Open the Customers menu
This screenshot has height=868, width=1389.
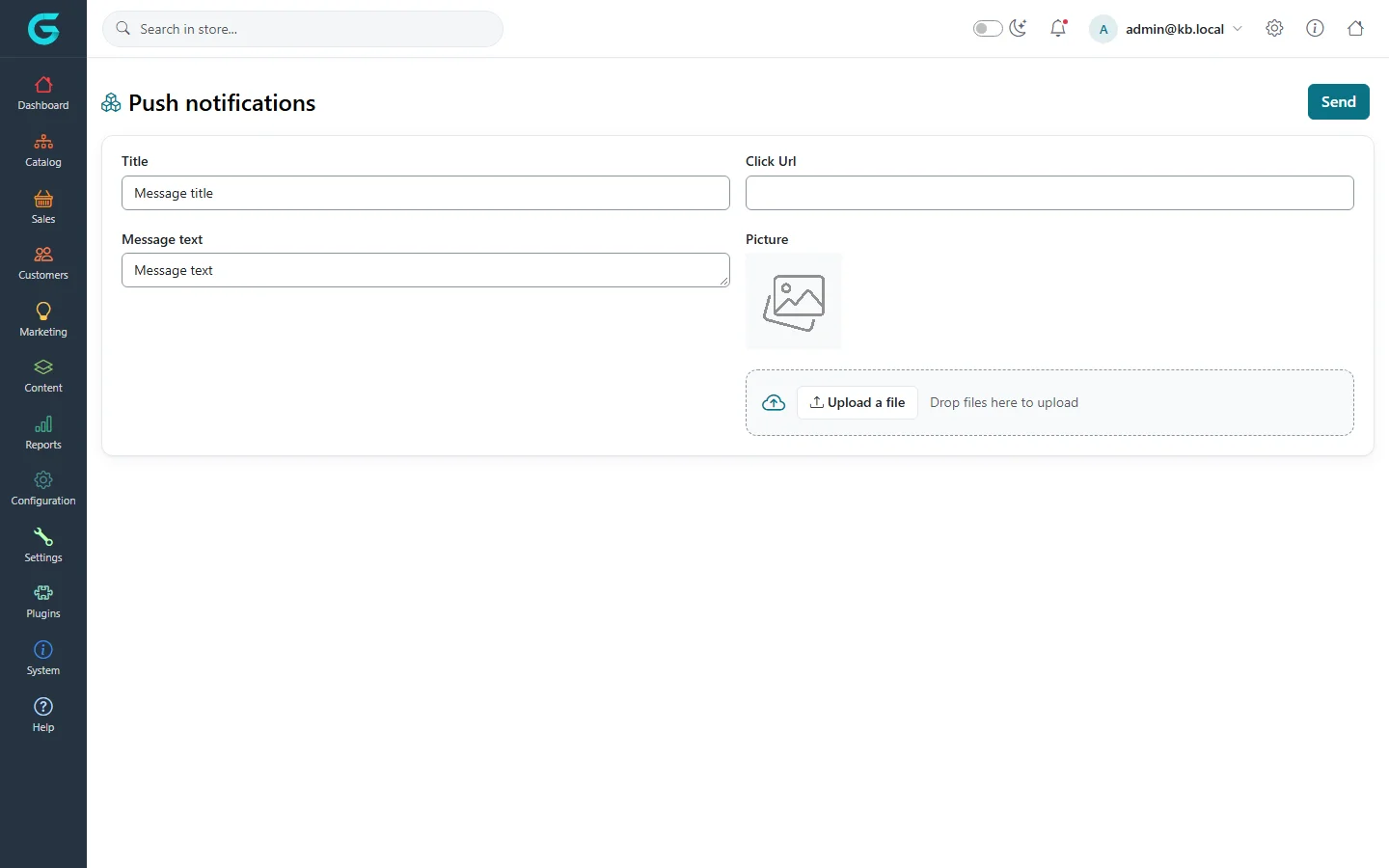tap(43, 263)
